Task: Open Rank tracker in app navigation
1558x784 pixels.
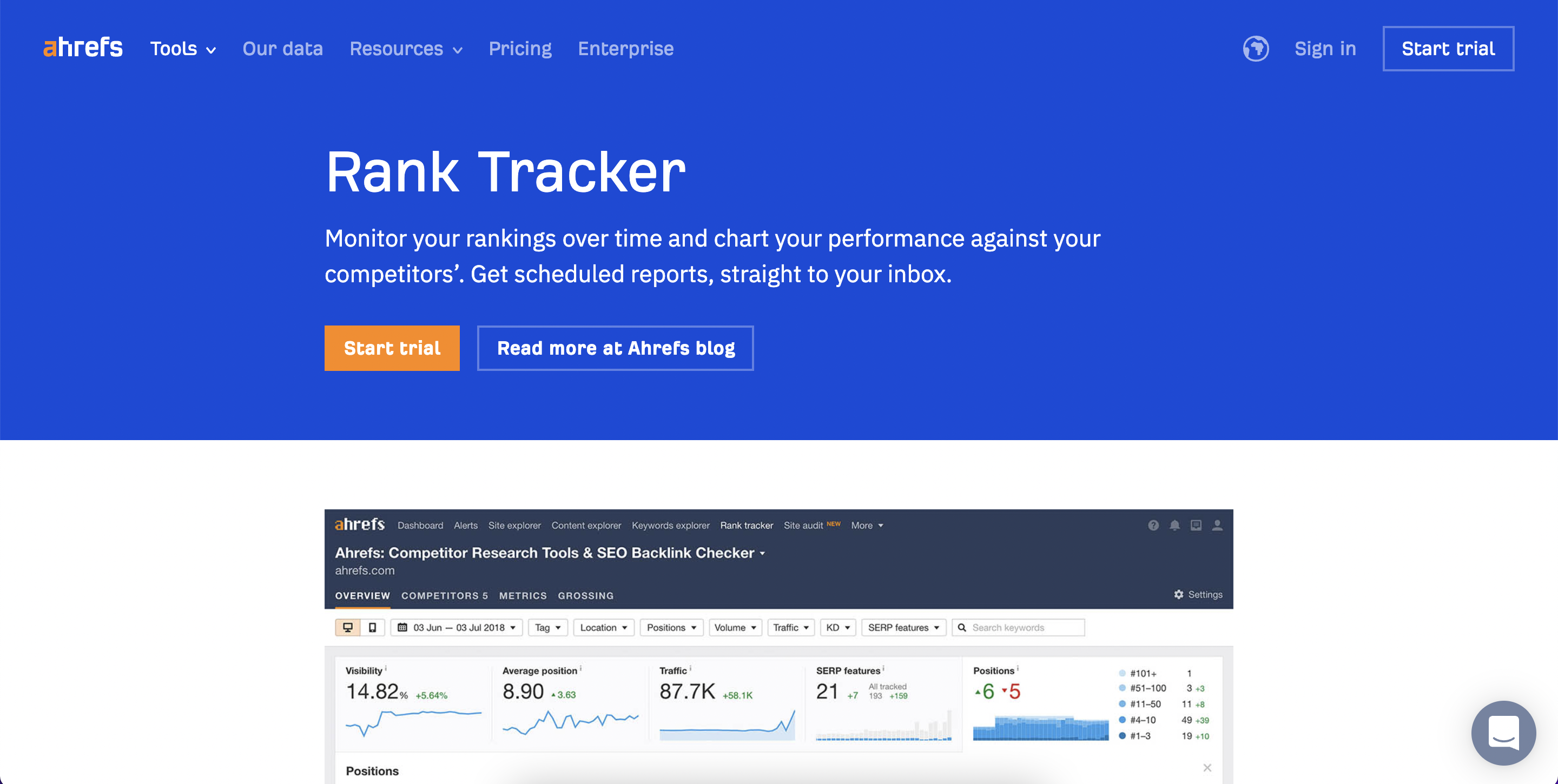Action: pyautogui.click(x=747, y=526)
